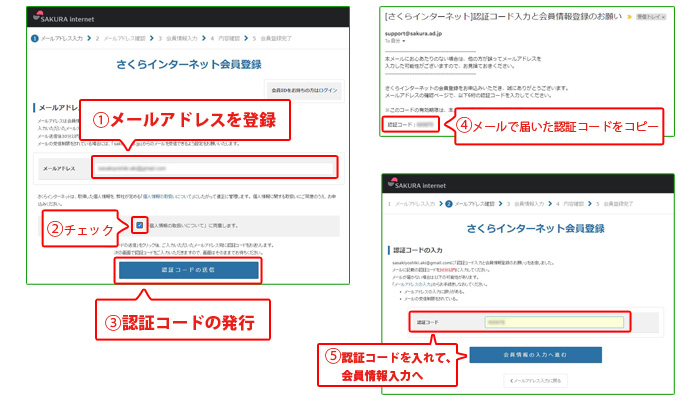The height and width of the screenshot is (400, 700).
Task: Click the SAKURA internet logo on the email entry page
Action: tap(63, 17)
